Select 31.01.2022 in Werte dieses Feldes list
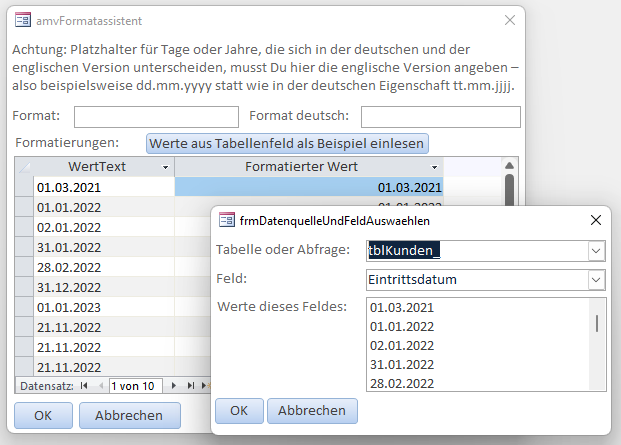 [x=478, y=365]
